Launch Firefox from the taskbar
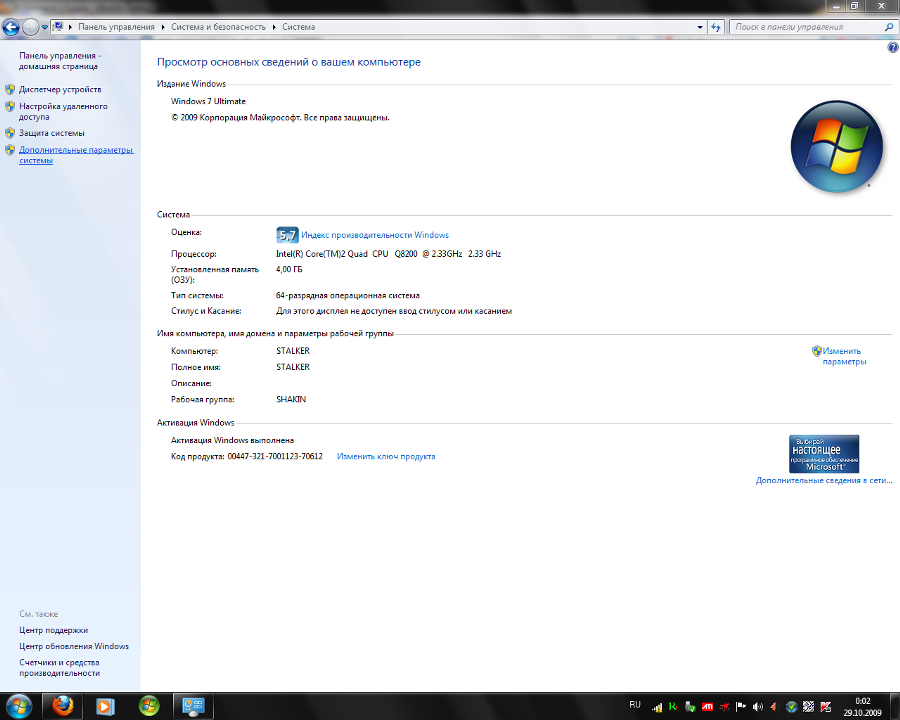 (63, 706)
